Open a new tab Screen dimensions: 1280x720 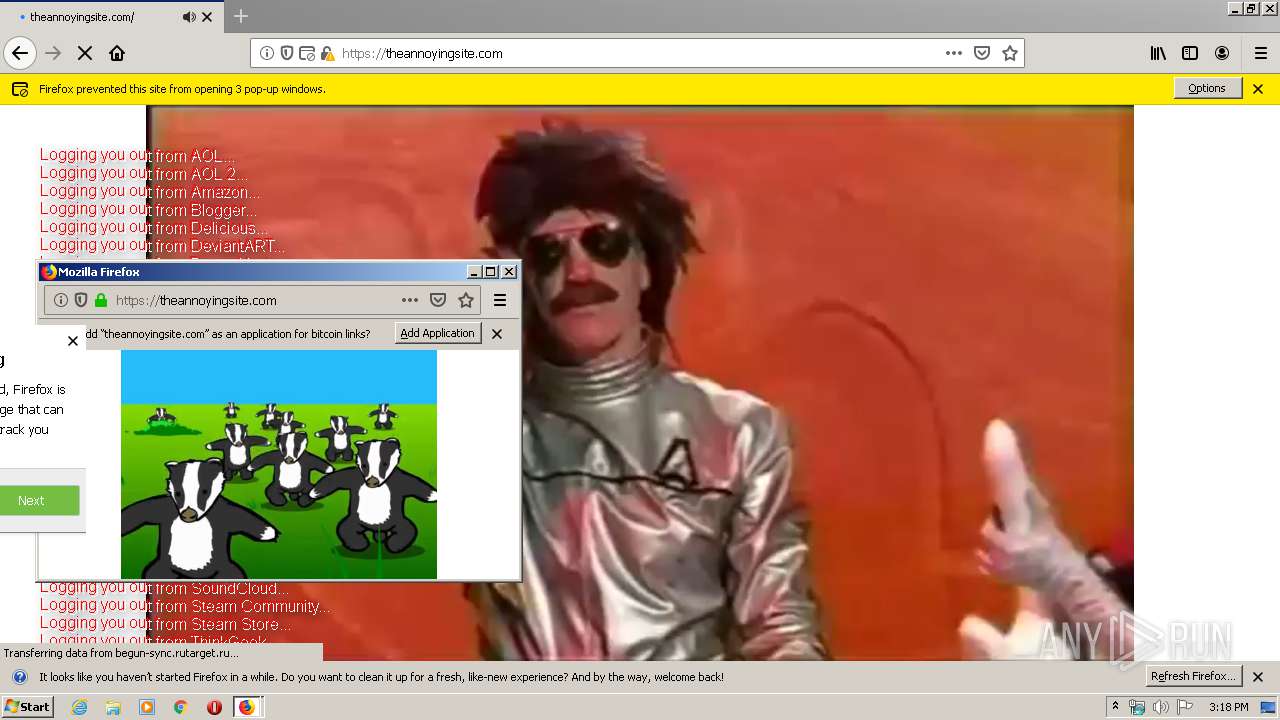tap(241, 16)
